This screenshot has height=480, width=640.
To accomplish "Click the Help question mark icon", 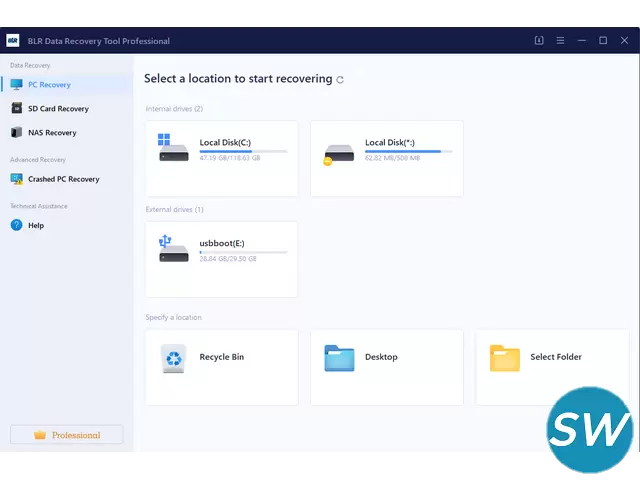I will click(17, 226).
